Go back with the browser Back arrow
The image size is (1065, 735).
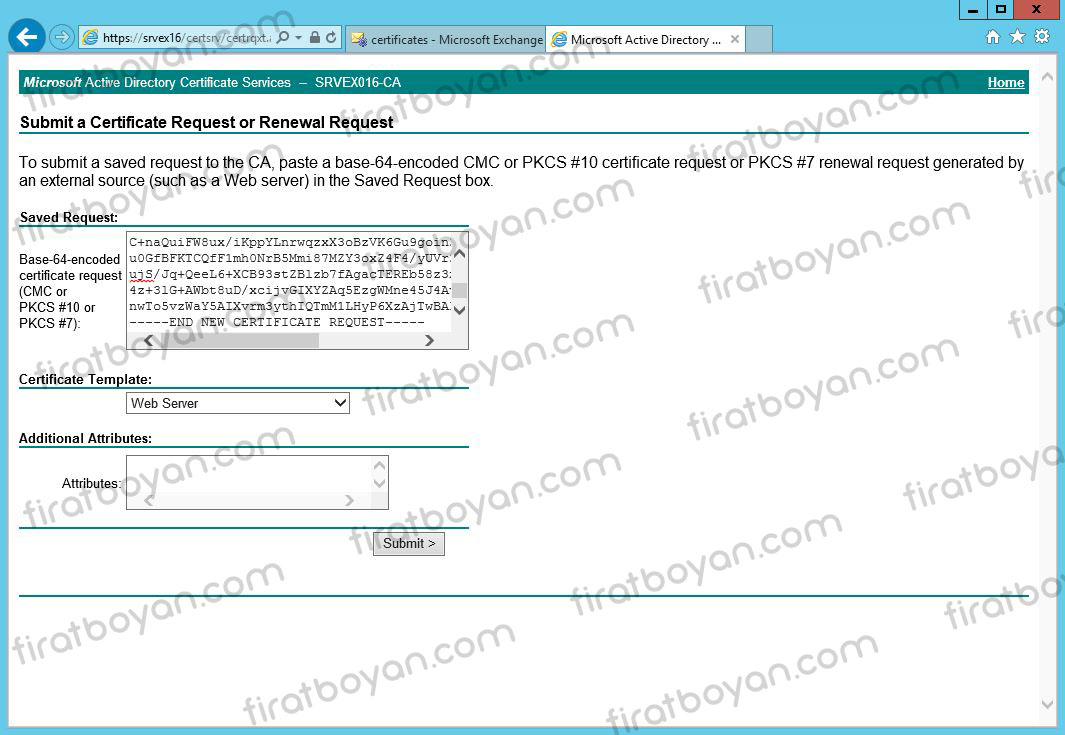[x=26, y=37]
